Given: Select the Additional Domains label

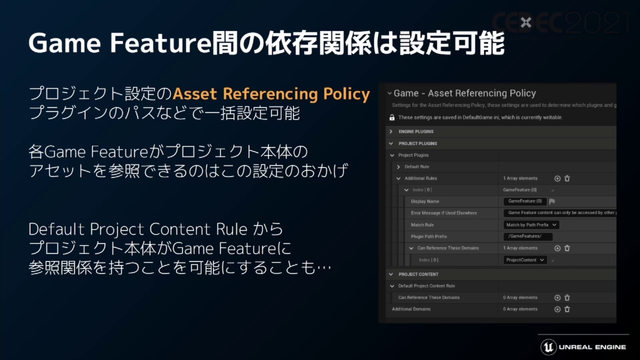Looking at the screenshot, I should (411, 309).
